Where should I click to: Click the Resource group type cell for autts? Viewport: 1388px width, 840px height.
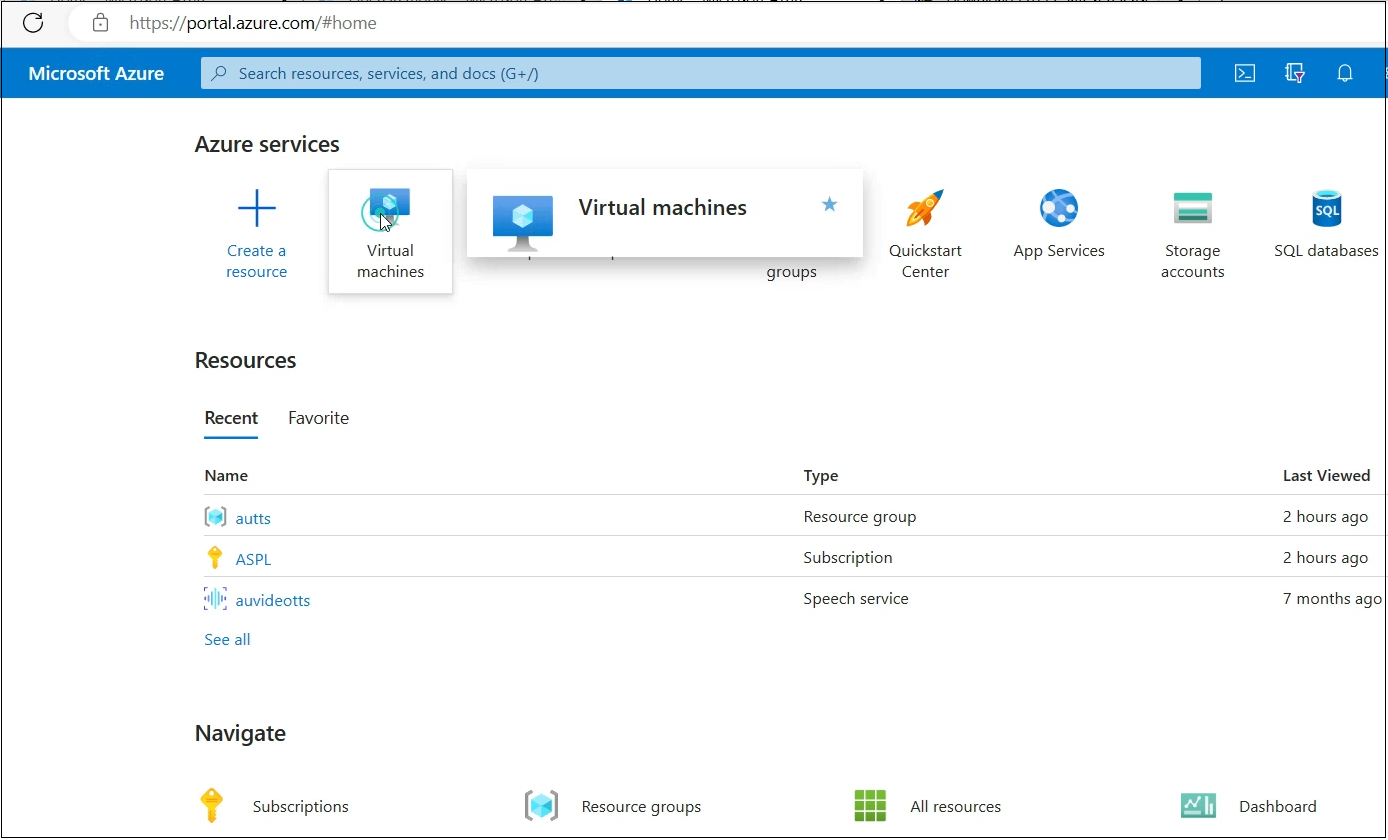coord(860,516)
